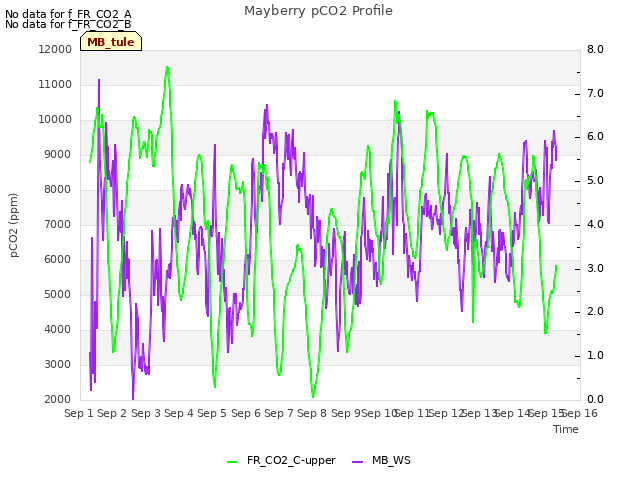Click the 10000 left axis tick label

[x=55, y=120]
